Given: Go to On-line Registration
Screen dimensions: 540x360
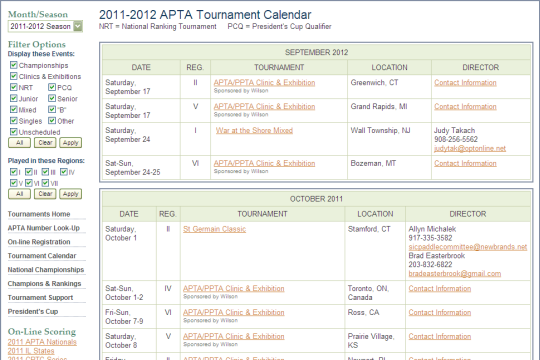Looking at the screenshot, I should coord(39,242).
